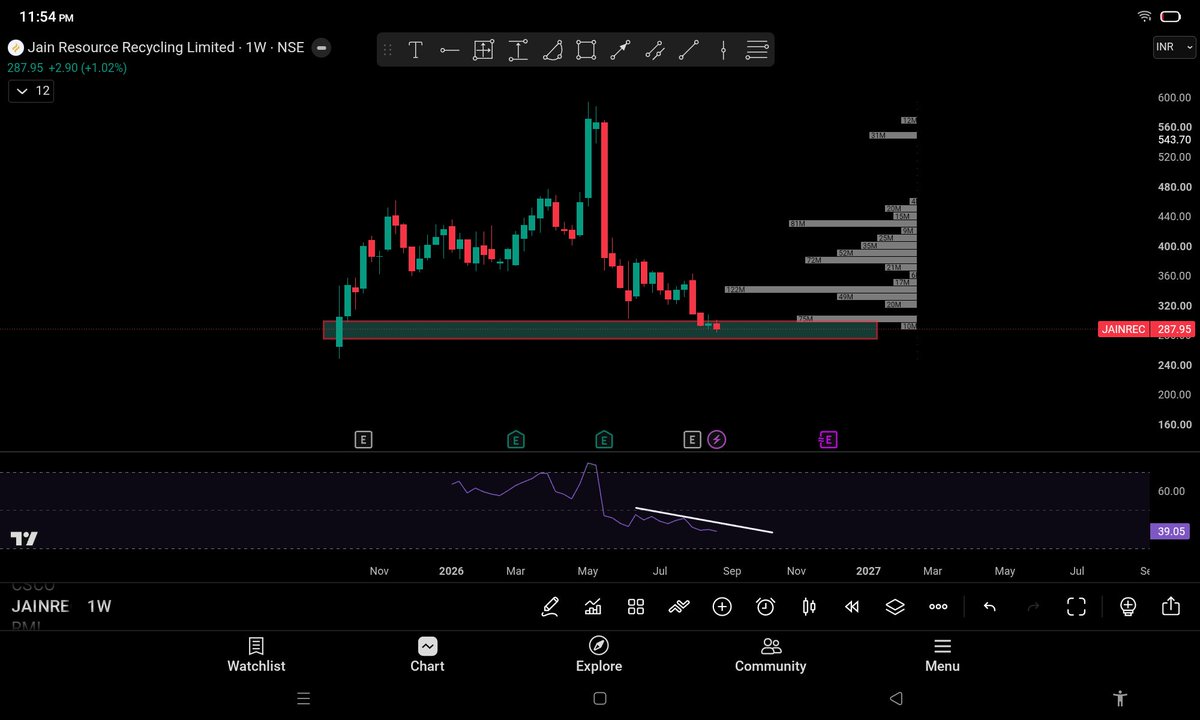Share the chart
The width and height of the screenshot is (1200, 720).
(1171, 606)
